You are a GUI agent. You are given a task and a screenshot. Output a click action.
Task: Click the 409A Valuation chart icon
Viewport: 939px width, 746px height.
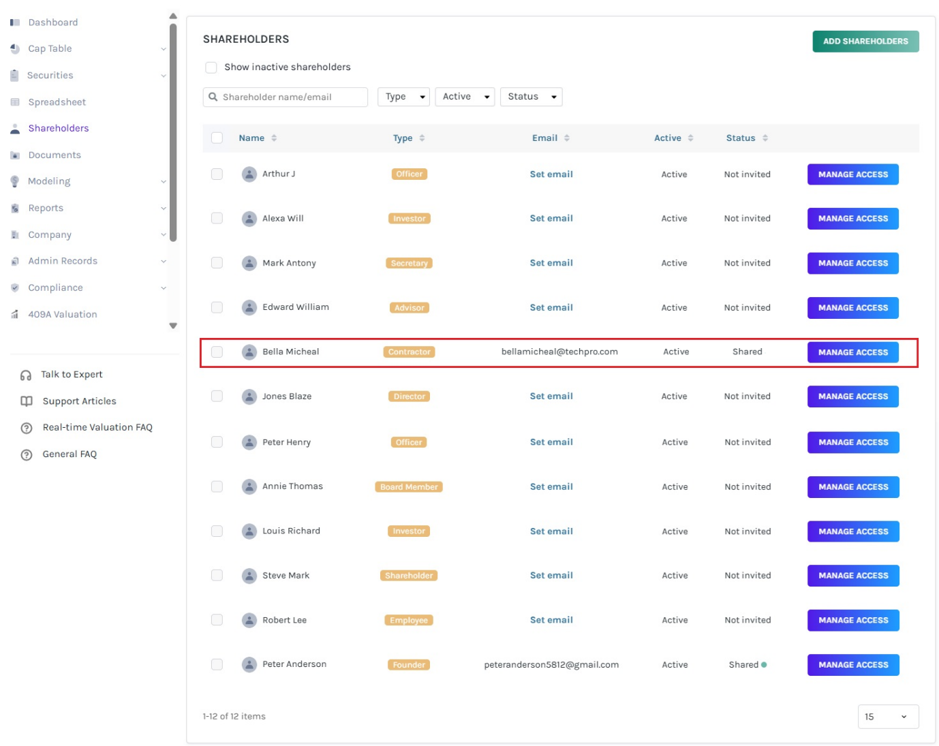tap(15, 314)
